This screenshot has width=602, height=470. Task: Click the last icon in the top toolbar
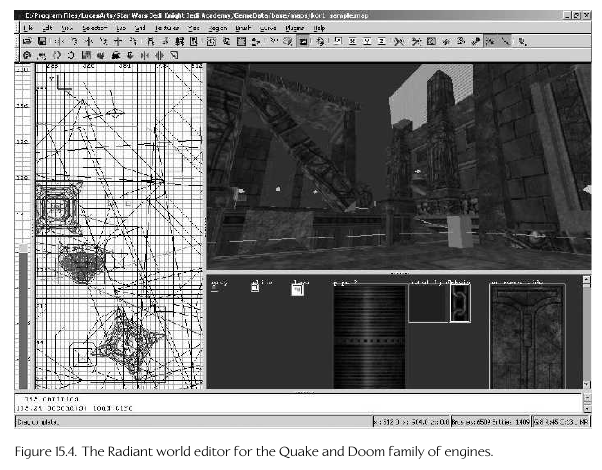click(524, 42)
